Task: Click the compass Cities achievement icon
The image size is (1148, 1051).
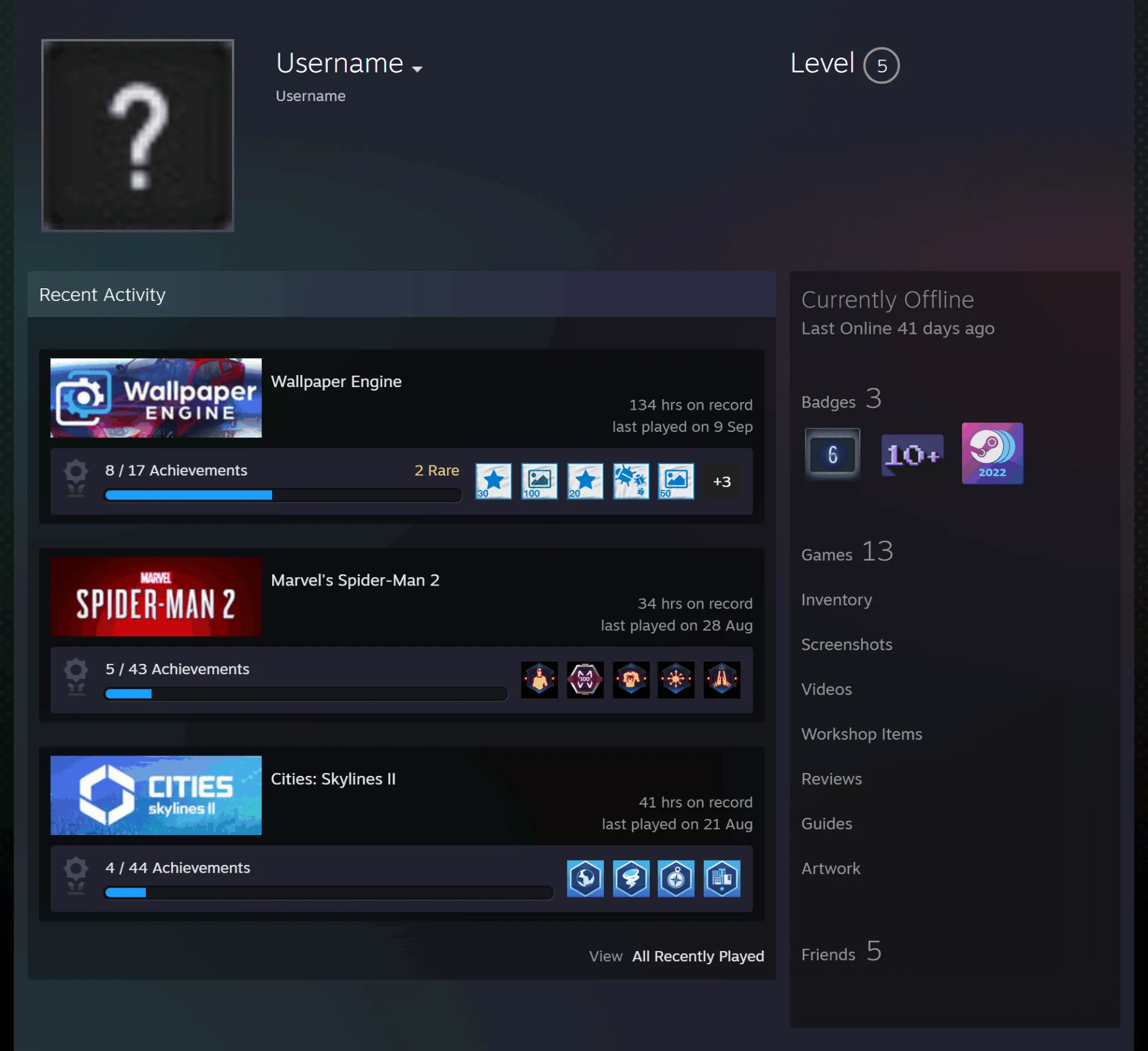Action: click(x=676, y=878)
